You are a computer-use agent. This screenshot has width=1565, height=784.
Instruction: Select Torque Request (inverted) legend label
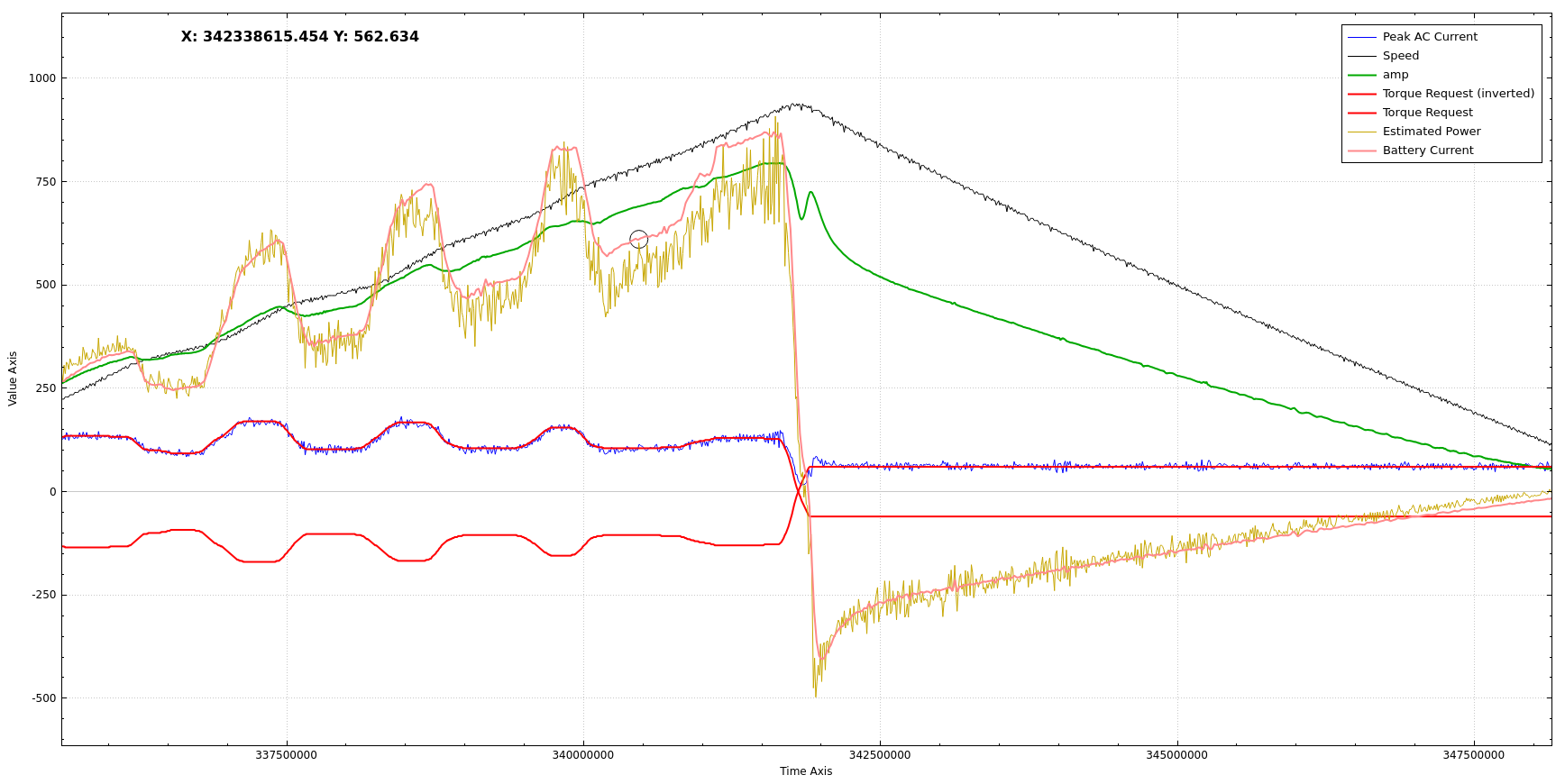[1458, 94]
